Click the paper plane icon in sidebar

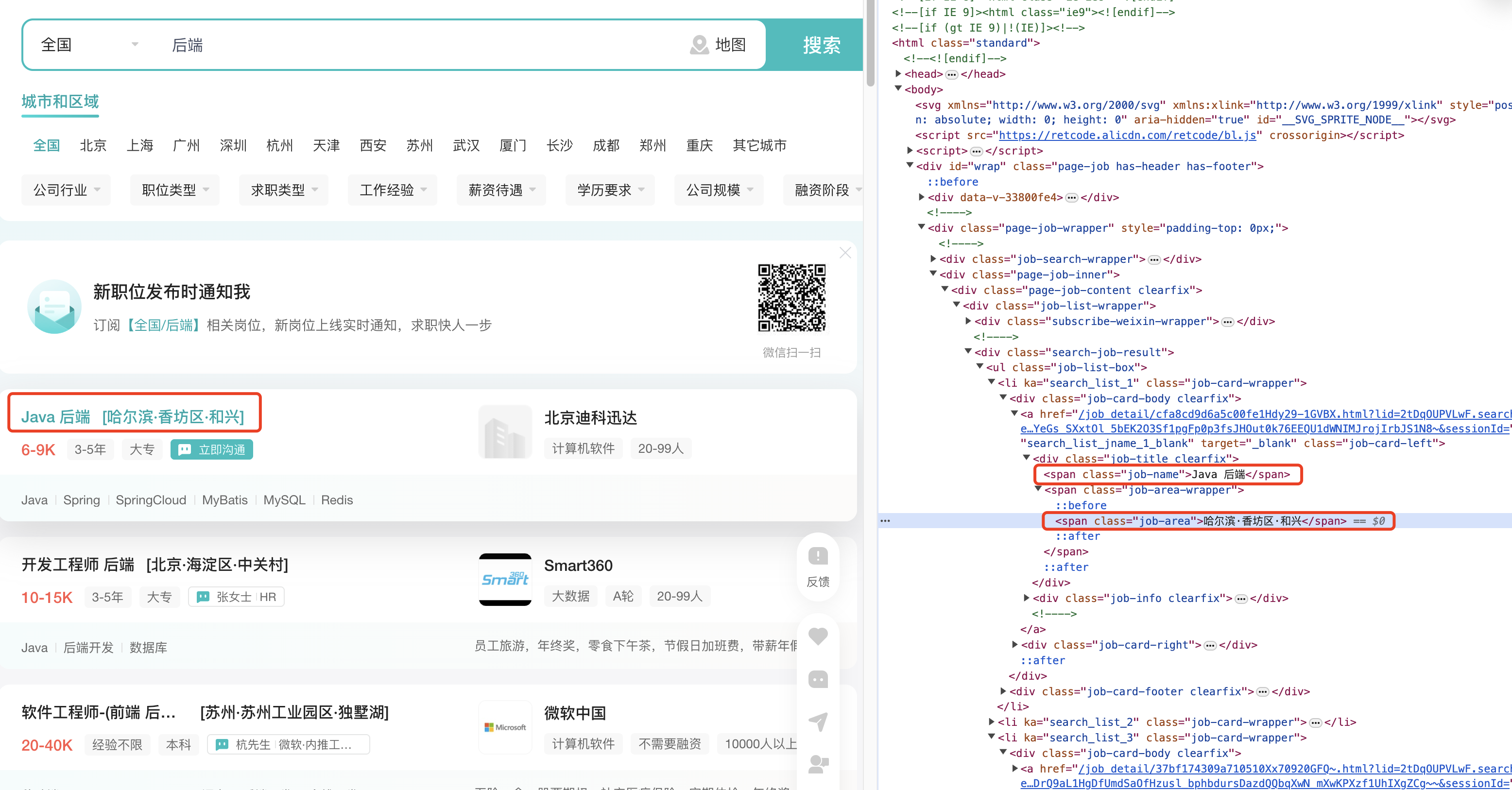pos(818,721)
